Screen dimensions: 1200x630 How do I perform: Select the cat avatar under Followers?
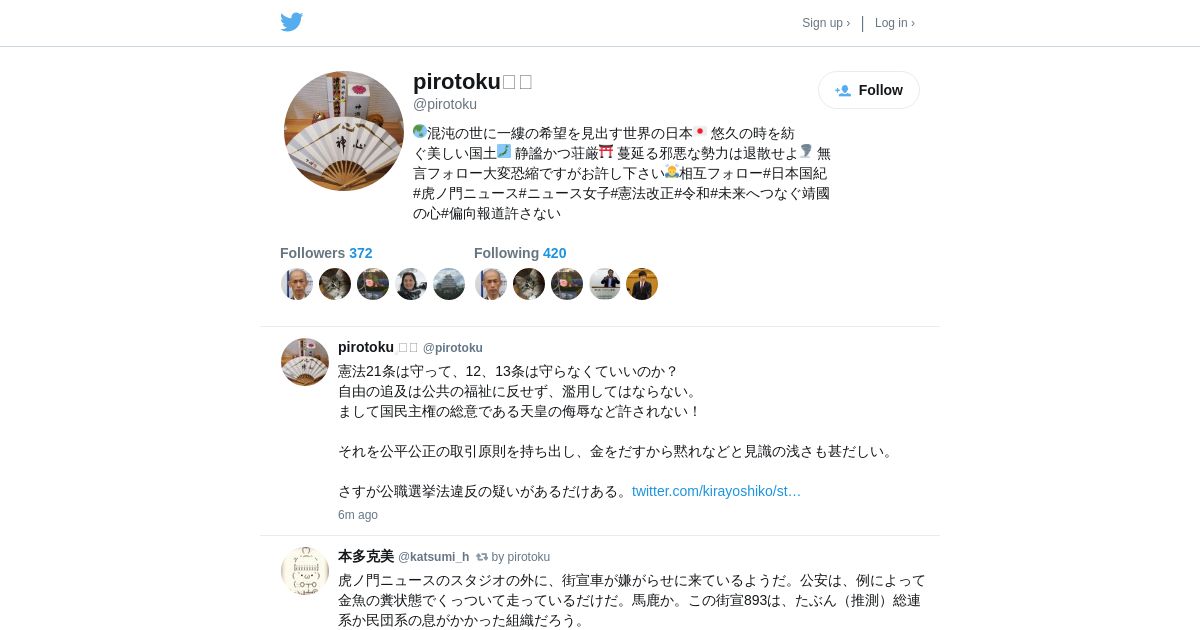[x=335, y=284]
